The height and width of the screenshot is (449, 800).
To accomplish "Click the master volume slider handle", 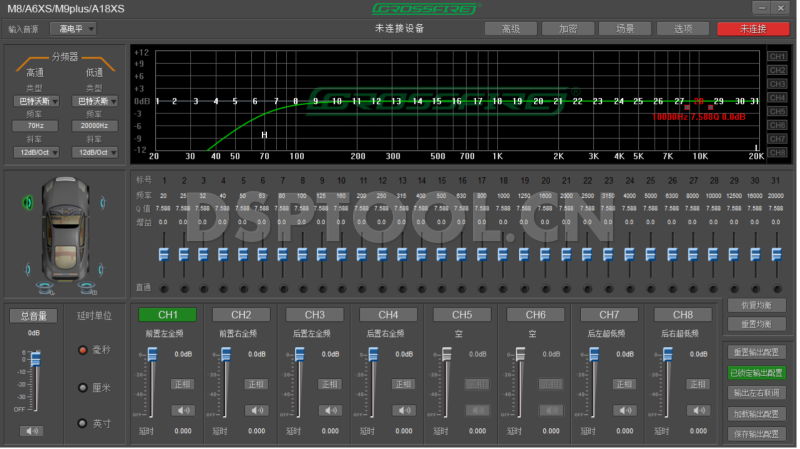I will pos(35,358).
